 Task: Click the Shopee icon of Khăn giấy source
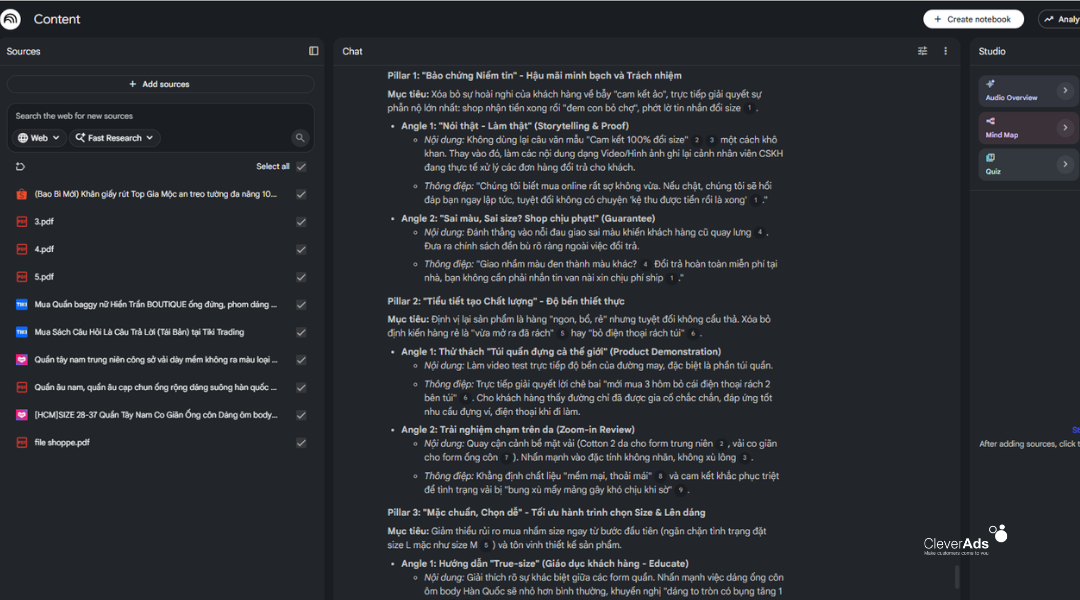click(21, 194)
